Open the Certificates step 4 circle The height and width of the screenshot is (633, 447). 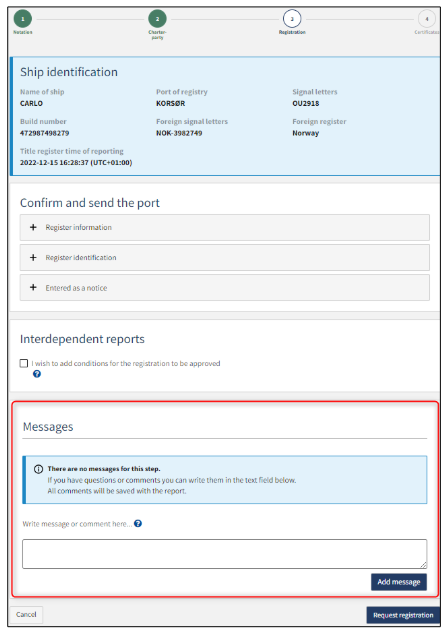426,19
